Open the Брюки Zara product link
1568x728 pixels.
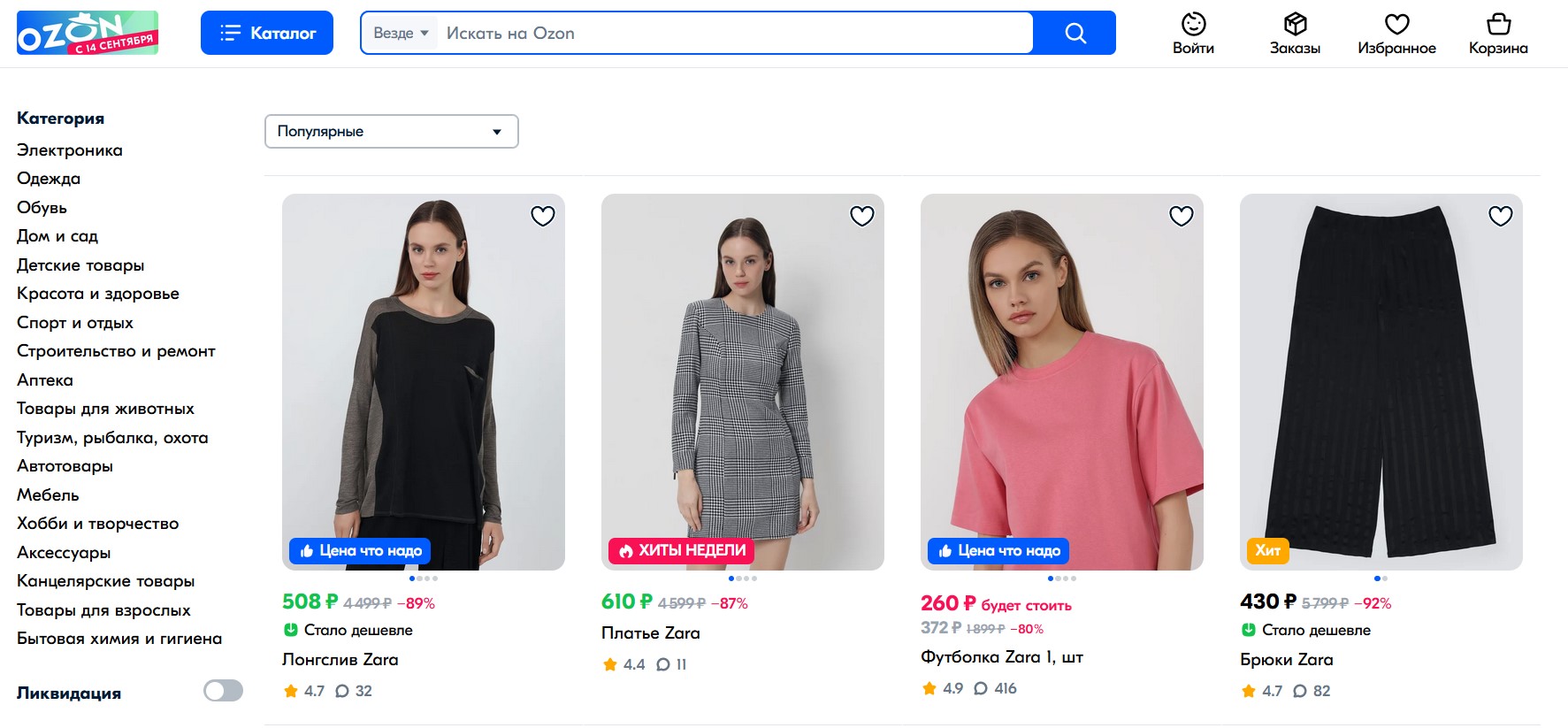click(1286, 660)
